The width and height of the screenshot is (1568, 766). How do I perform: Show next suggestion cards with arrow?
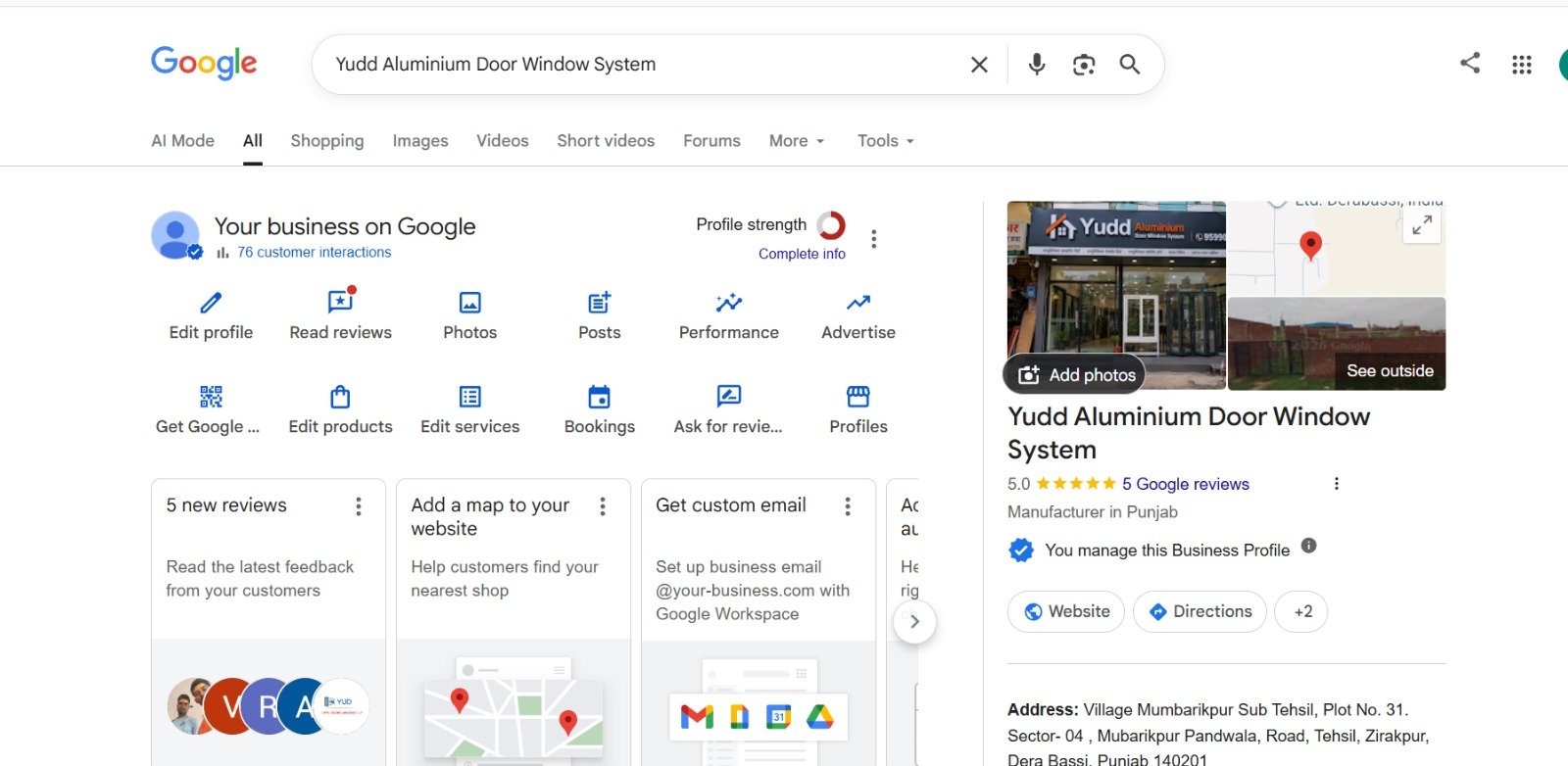point(914,621)
